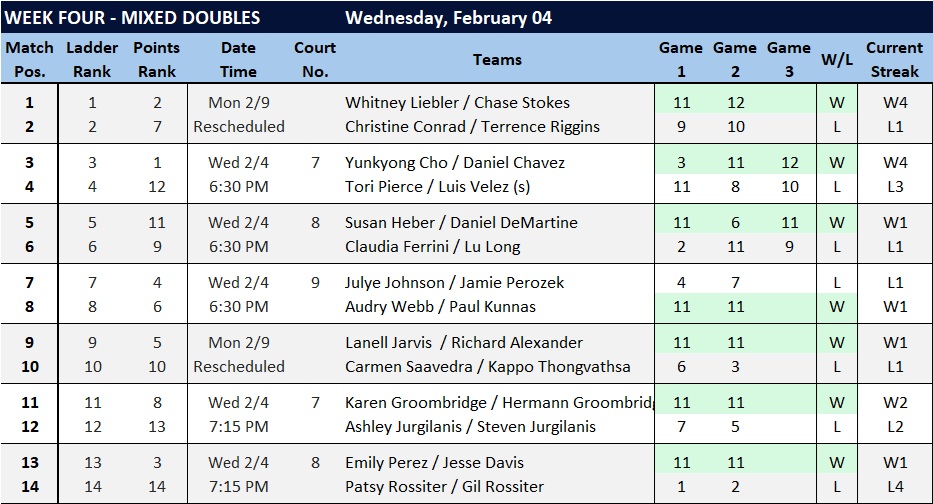Screen dimensions: 933x504
Task: Click Carmen Saavedra / Kappo Thongvathsa cell
Action: (x=488, y=367)
